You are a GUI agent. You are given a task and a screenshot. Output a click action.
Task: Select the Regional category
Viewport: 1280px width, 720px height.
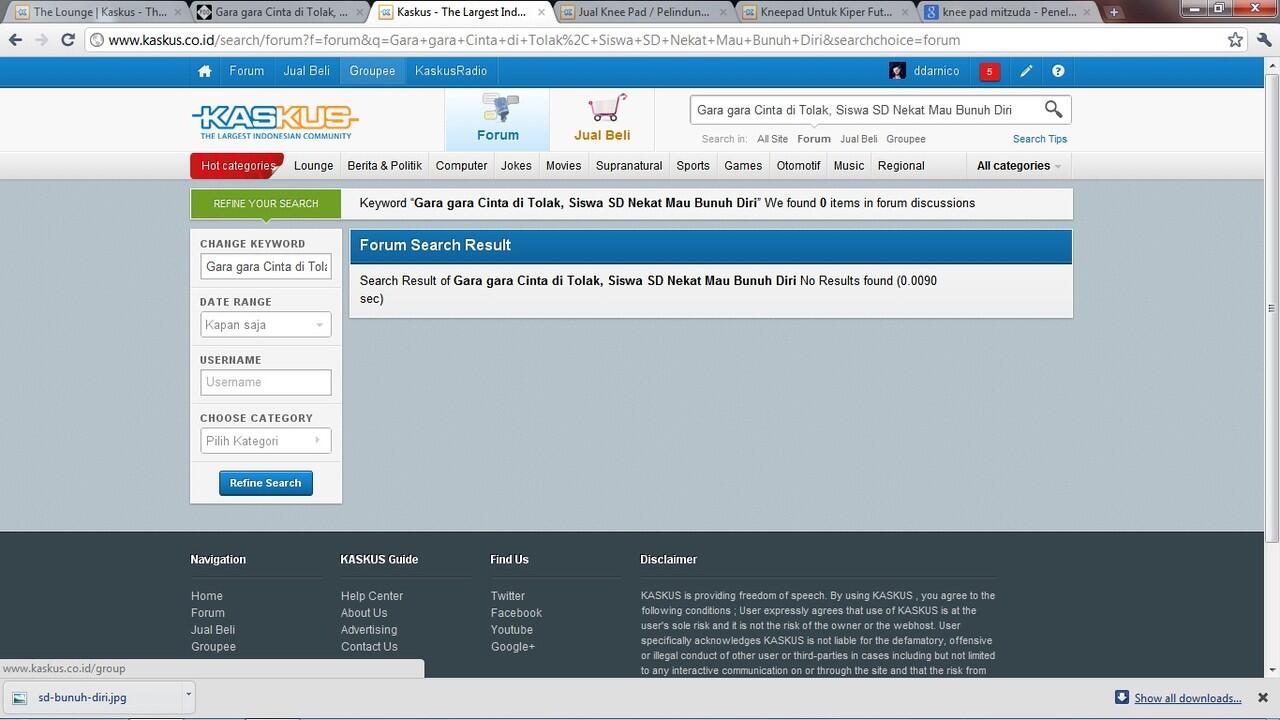coord(901,166)
